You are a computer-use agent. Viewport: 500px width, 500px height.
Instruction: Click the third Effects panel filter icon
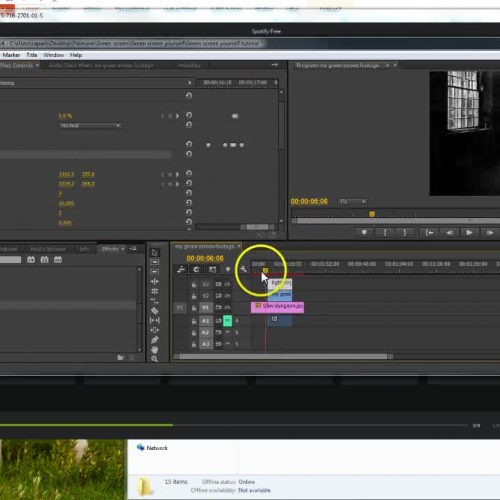58,259
